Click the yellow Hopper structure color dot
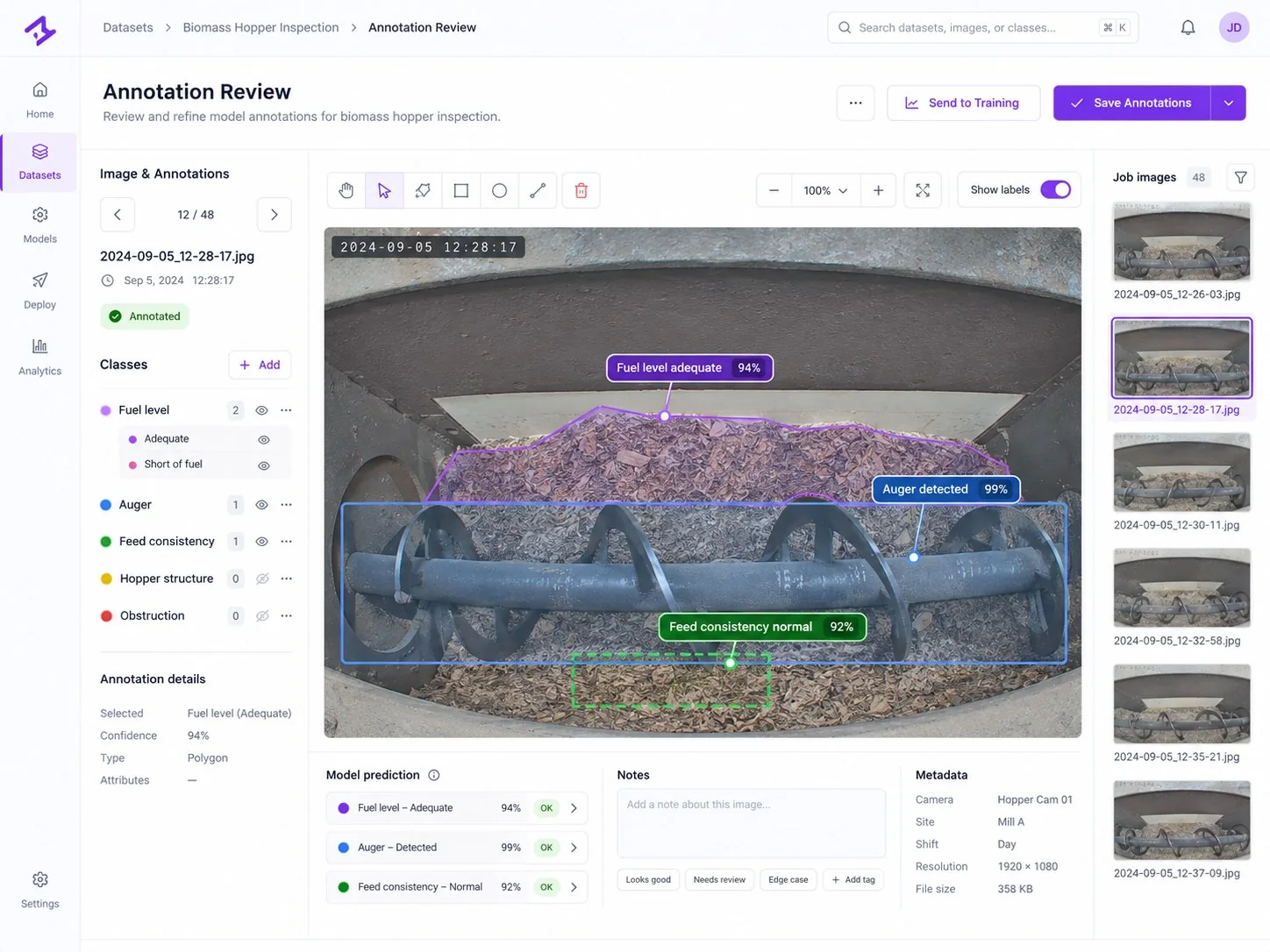The image size is (1270, 952). (x=106, y=579)
